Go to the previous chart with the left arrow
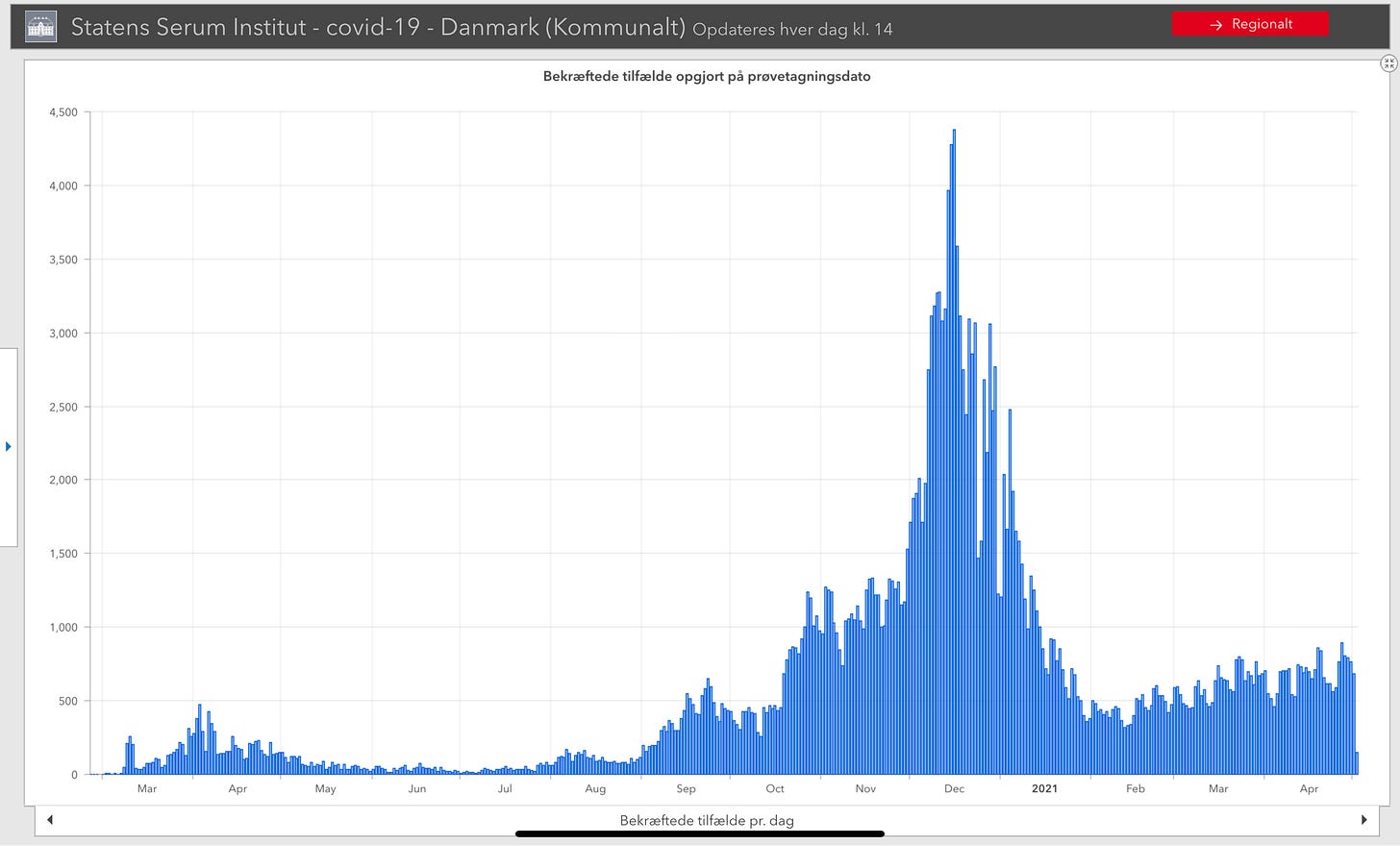This screenshot has width=1400, height=846. [50, 820]
